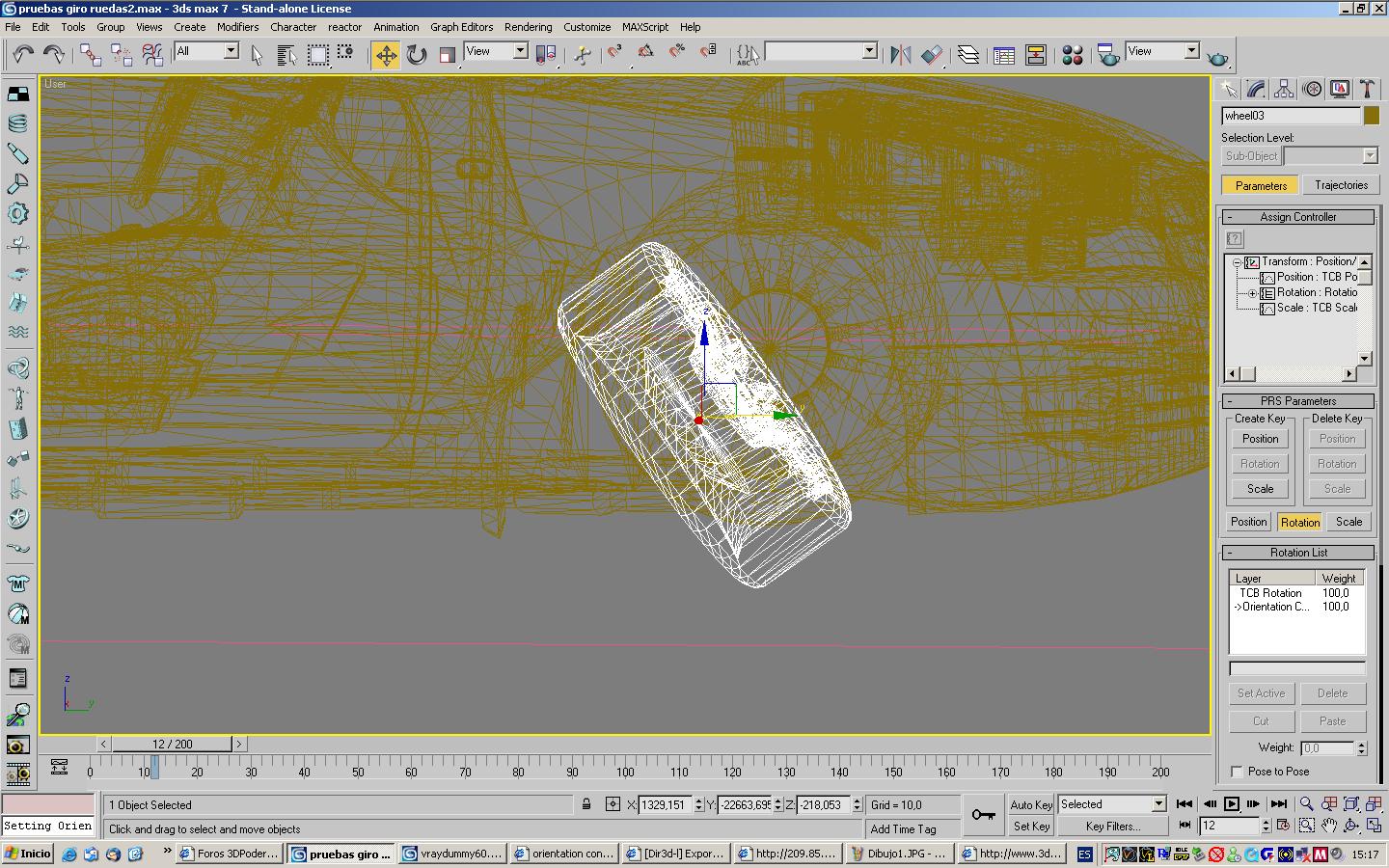Open the Modifiers menu

tap(237, 27)
